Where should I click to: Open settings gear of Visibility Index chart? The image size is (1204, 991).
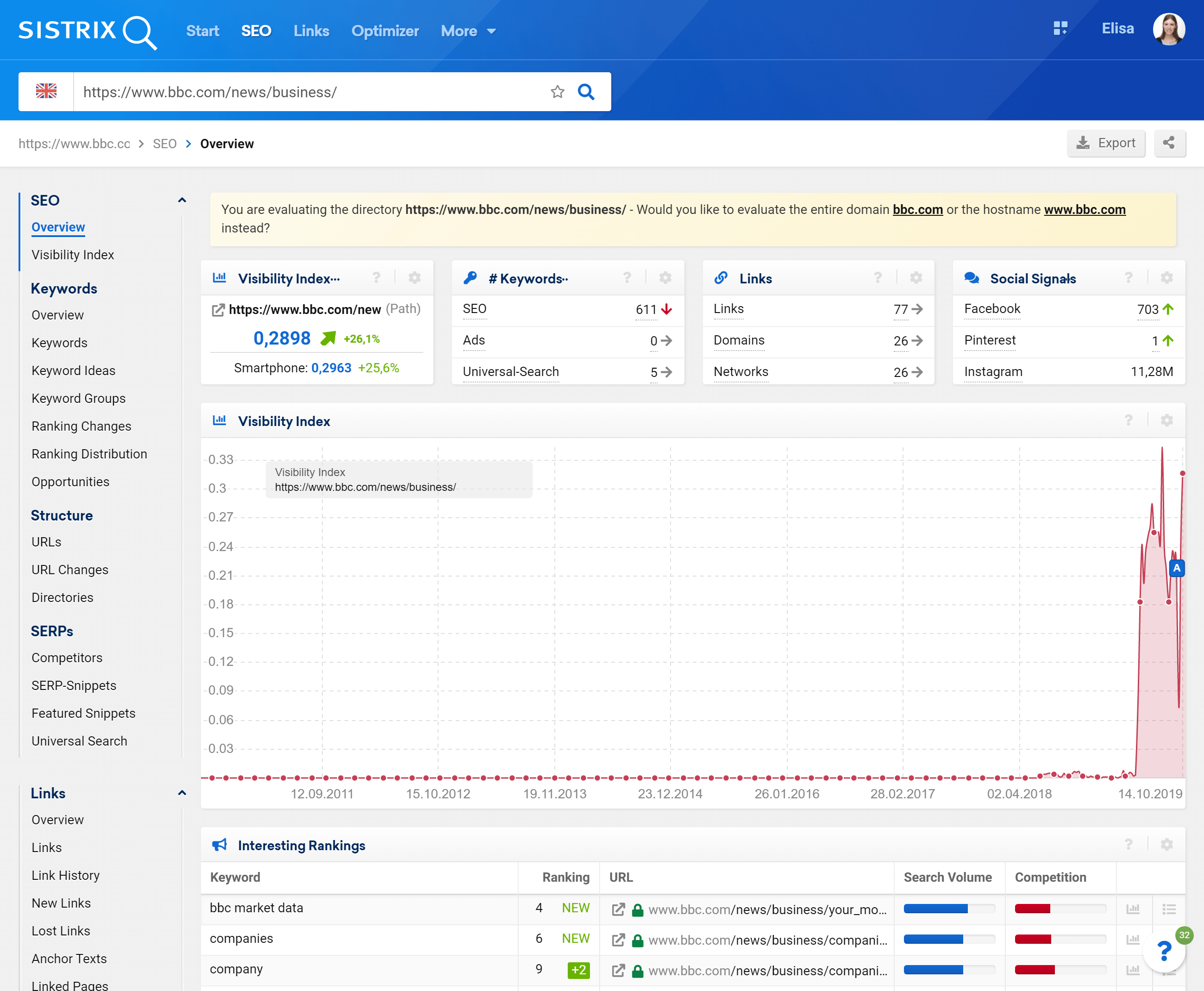click(x=1166, y=420)
